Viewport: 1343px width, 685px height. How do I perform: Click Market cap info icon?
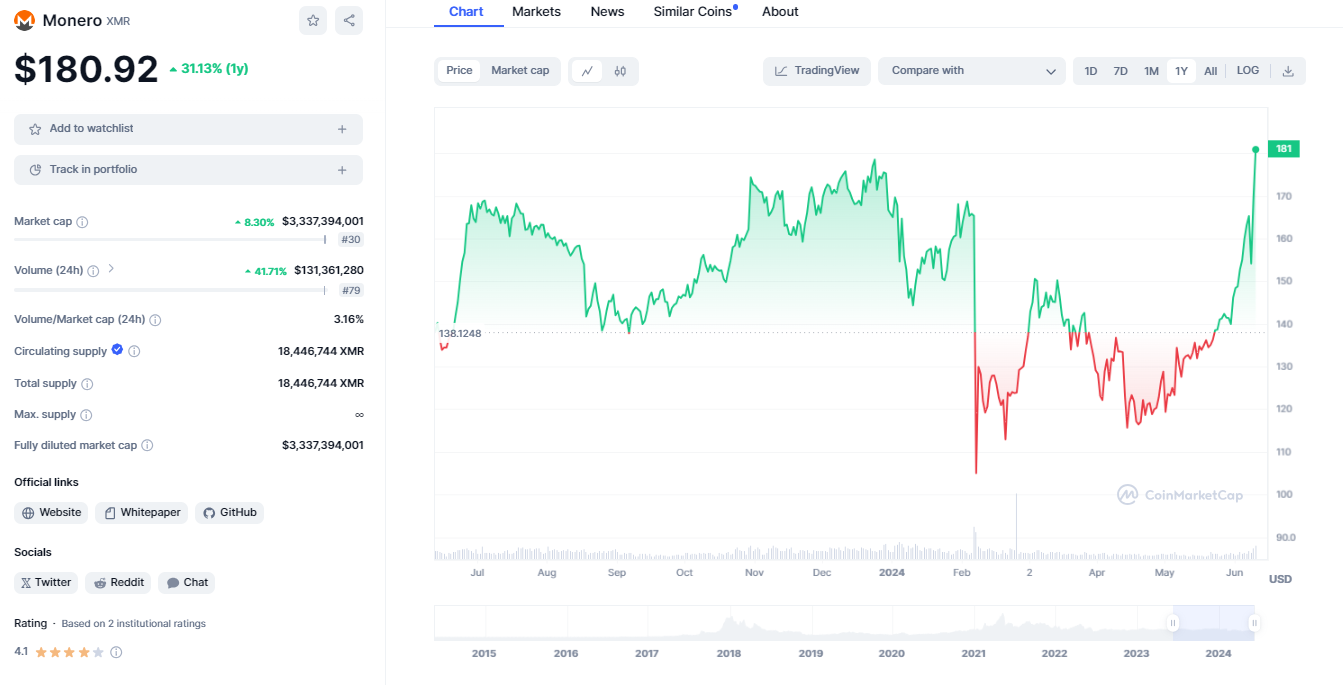pos(82,222)
